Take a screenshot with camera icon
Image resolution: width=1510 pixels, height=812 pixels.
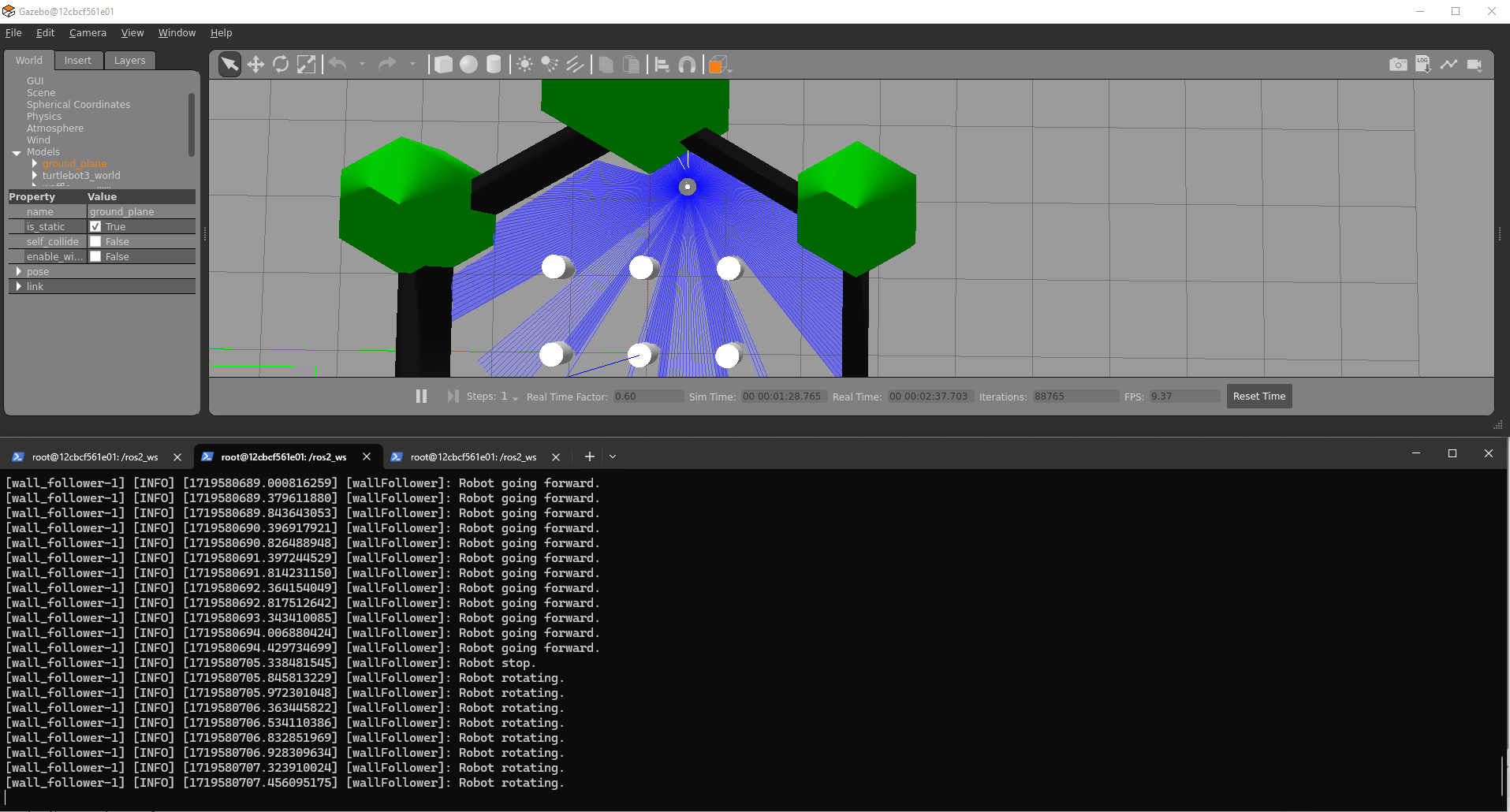1398,65
